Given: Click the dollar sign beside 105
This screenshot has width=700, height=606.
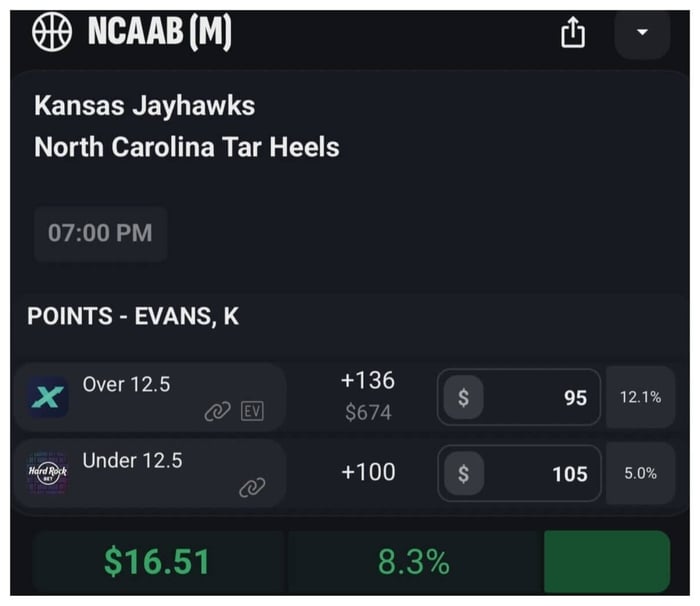Looking at the screenshot, I should (x=463, y=473).
